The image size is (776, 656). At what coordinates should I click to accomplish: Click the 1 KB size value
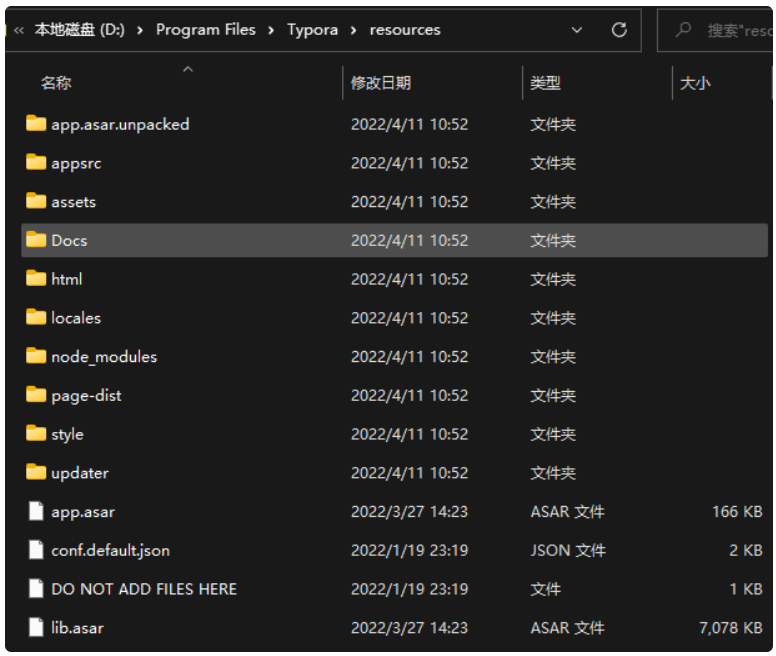tap(746, 589)
